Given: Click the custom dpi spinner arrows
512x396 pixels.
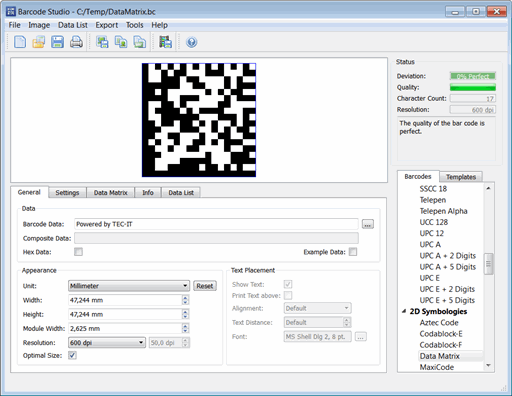Looking at the screenshot, I should tap(186, 343).
